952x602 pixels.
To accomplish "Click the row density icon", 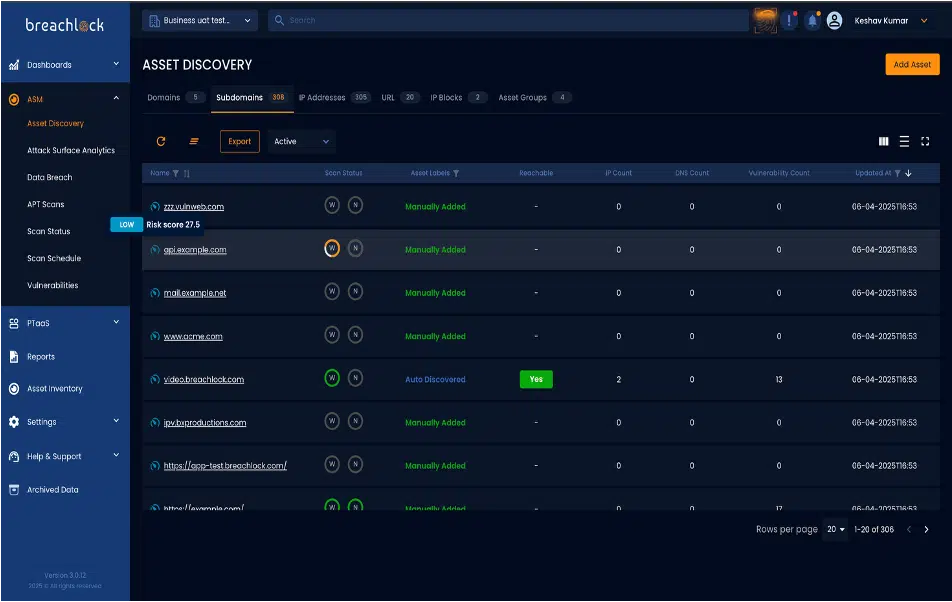I will [x=904, y=141].
